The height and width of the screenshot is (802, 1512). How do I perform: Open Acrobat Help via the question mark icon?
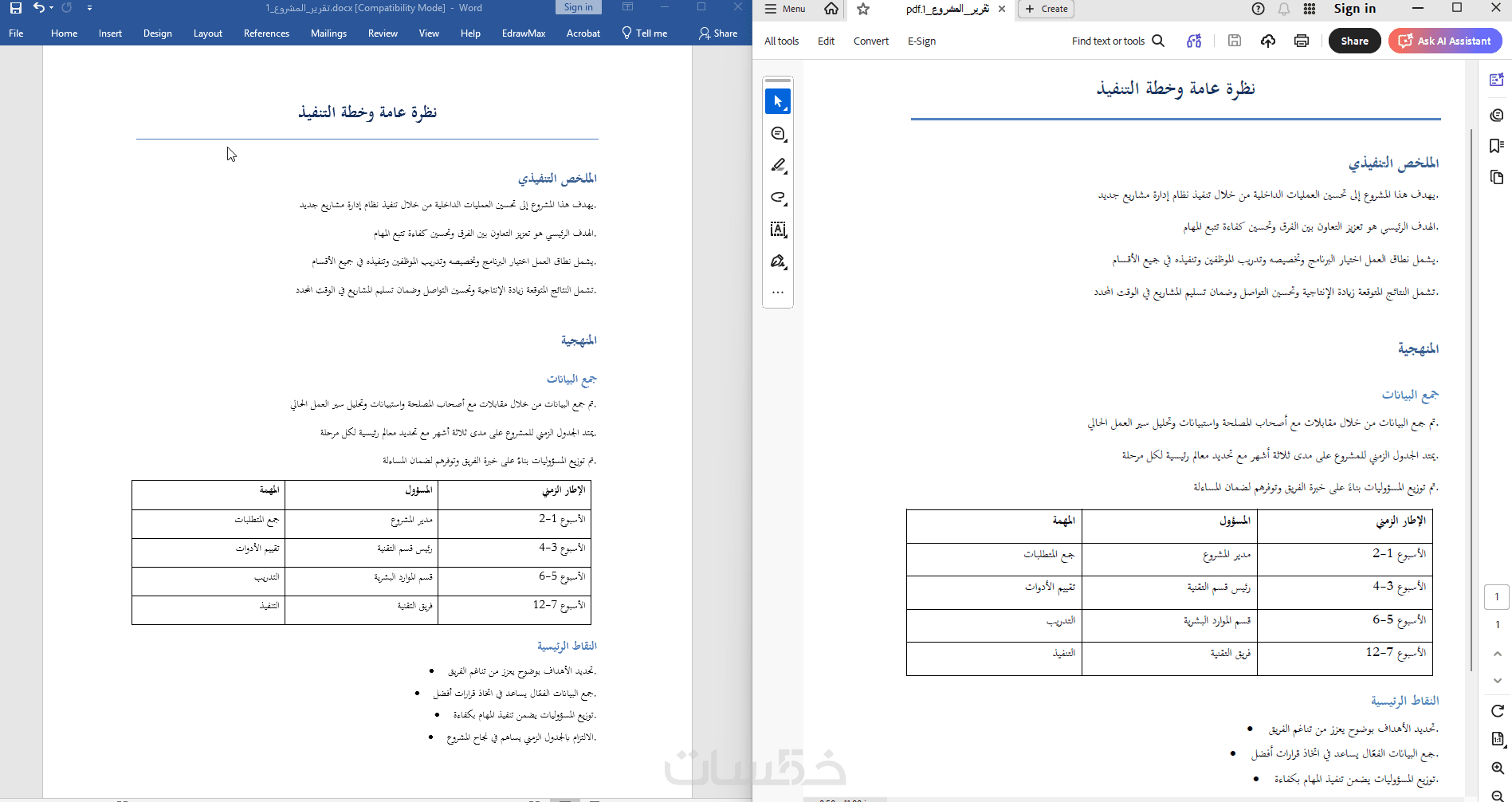[1259, 9]
